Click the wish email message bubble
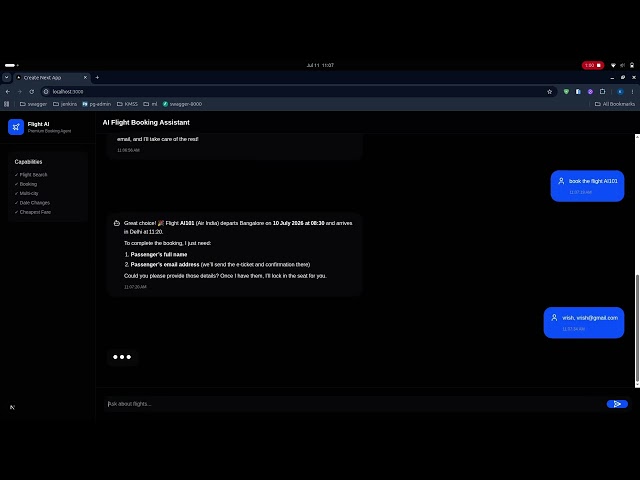The image size is (640, 480). 584,322
